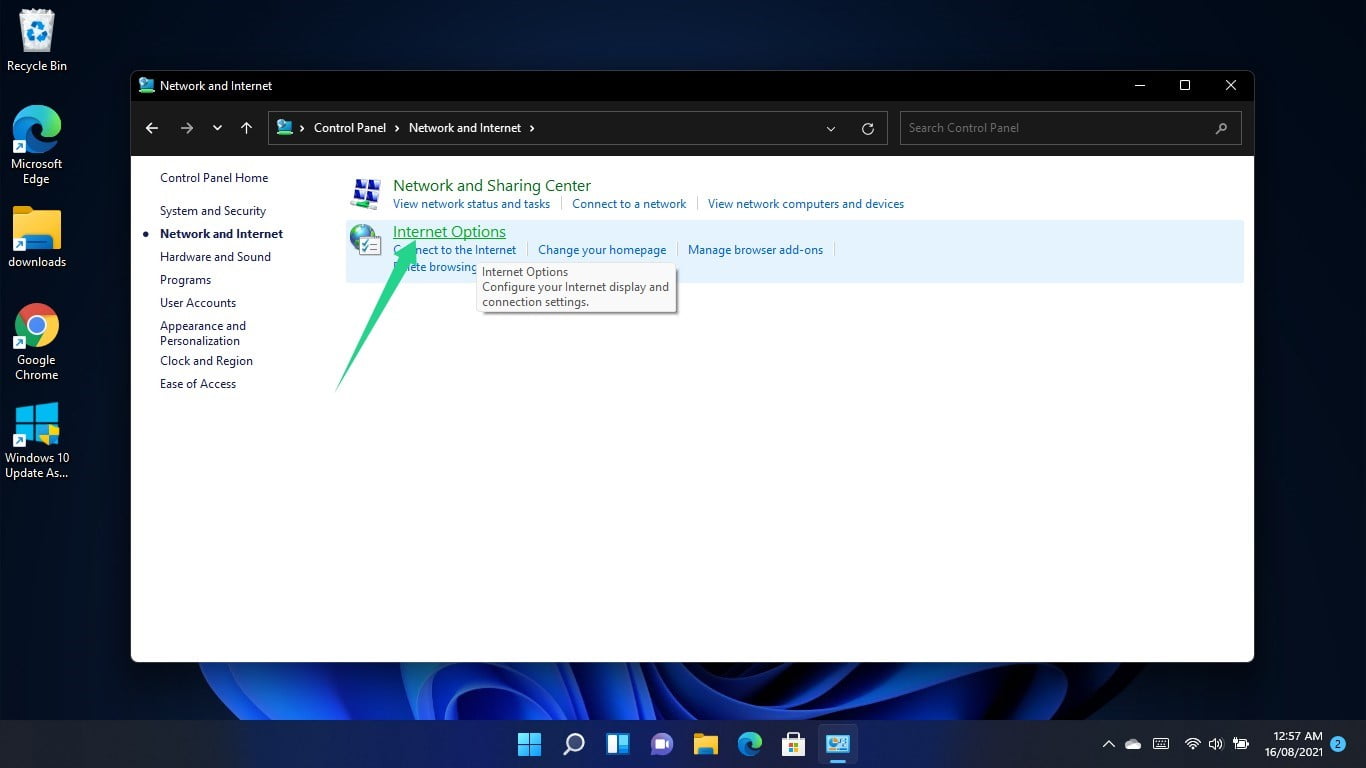This screenshot has height=768, width=1366.
Task: Open Teams Chat from the taskbar
Action: 661,744
